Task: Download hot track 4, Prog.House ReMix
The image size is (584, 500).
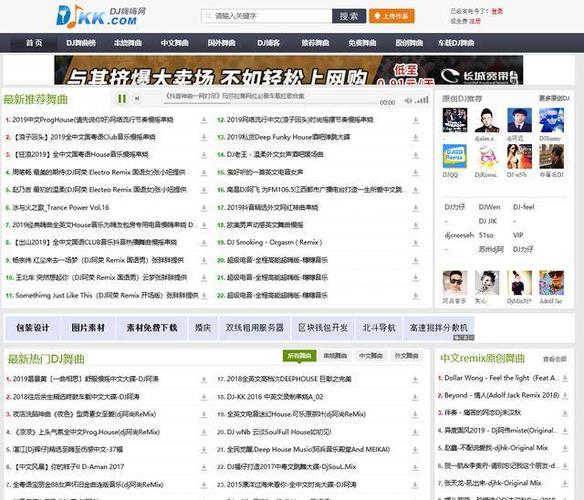Action: point(204,432)
